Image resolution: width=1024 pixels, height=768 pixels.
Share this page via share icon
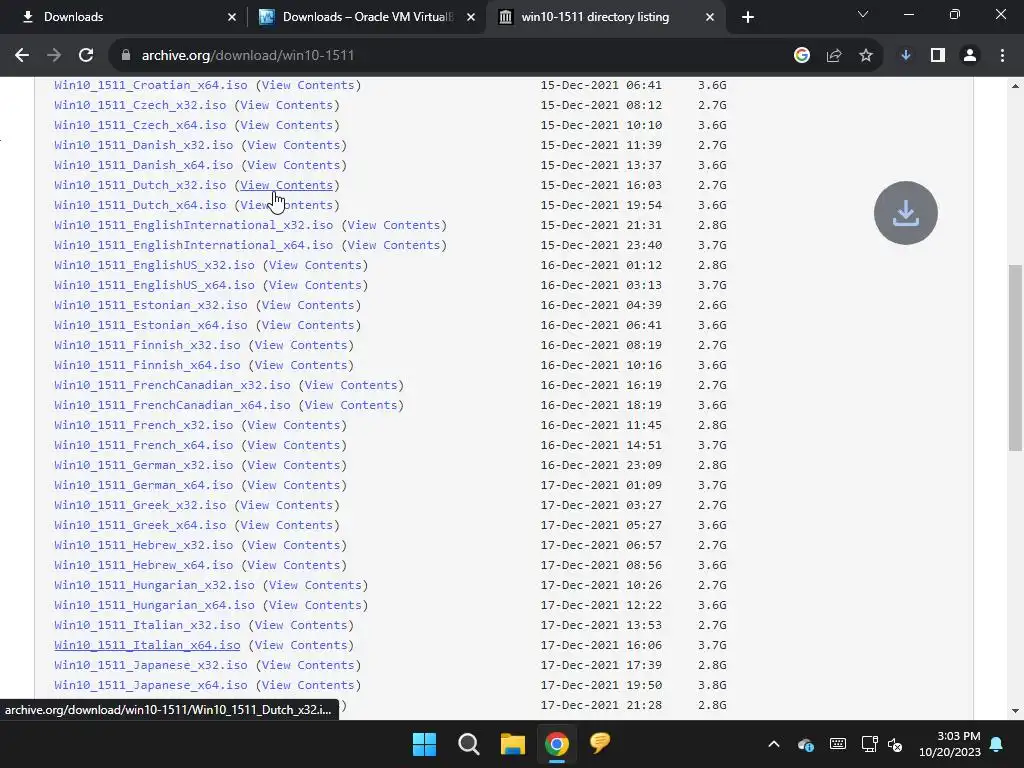coord(834,56)
